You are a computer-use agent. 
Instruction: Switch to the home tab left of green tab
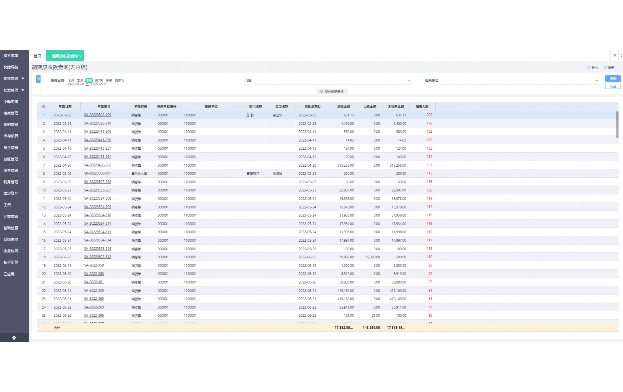tap(38, 56)
